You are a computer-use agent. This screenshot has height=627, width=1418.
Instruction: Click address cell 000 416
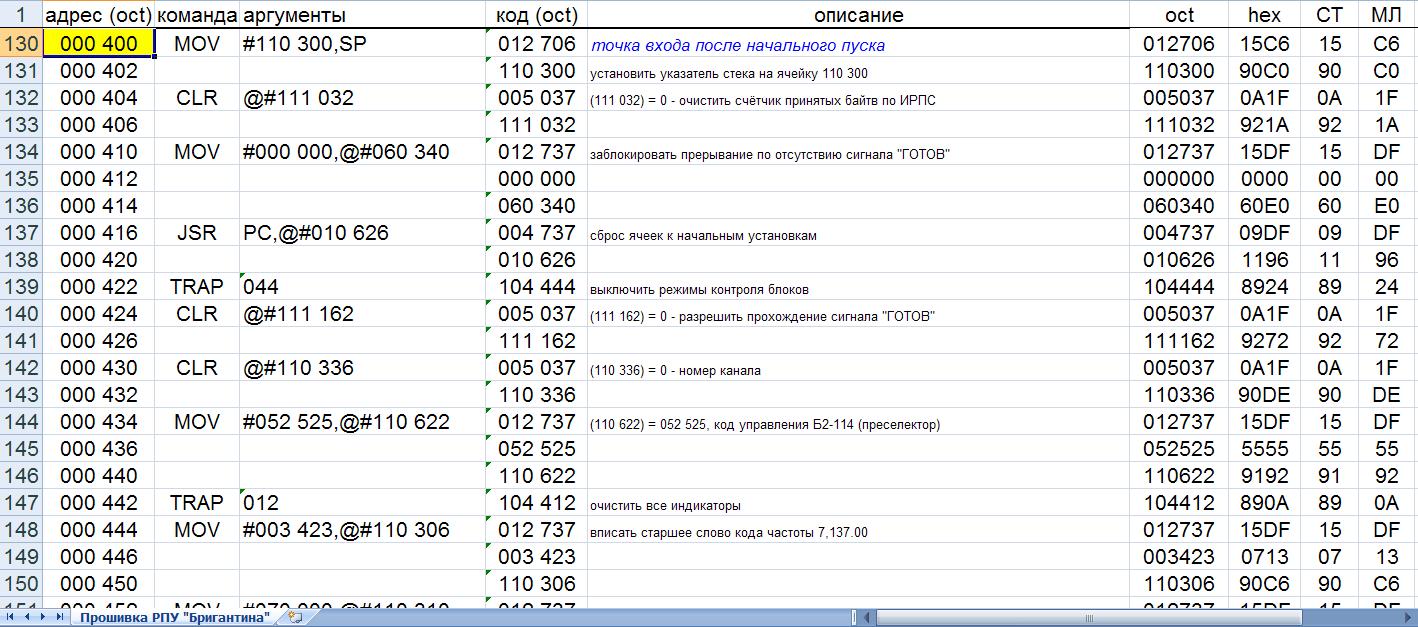[99, 233]
